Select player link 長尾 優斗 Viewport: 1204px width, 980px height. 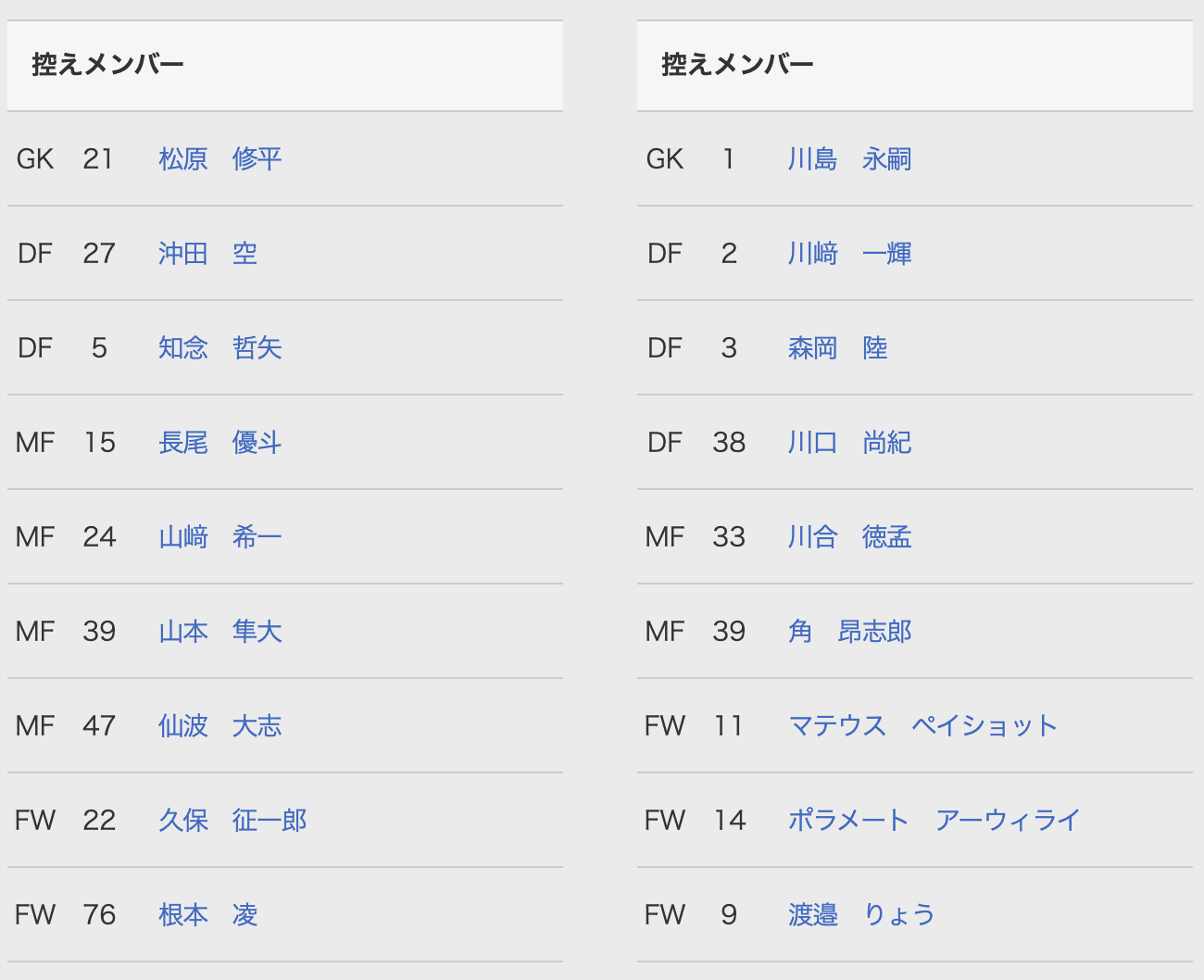(x=219, y=443)
